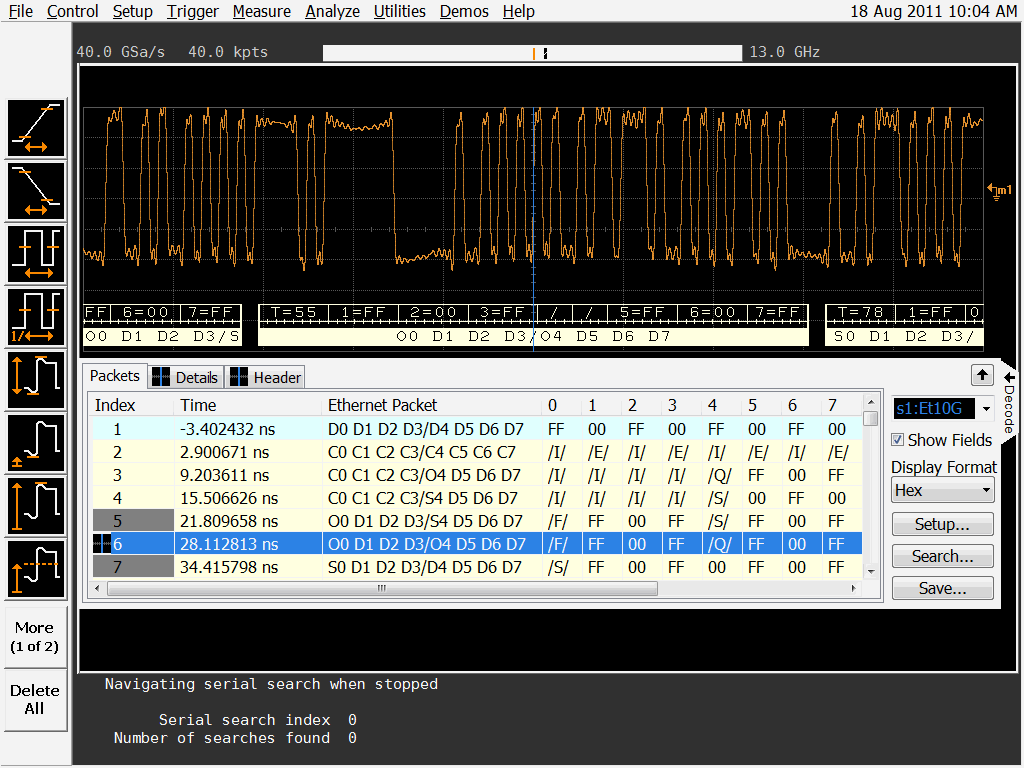Click the 40.0 kpts memory depth readout
This screenshot has height=768, width=1024.
click(228, 52)
